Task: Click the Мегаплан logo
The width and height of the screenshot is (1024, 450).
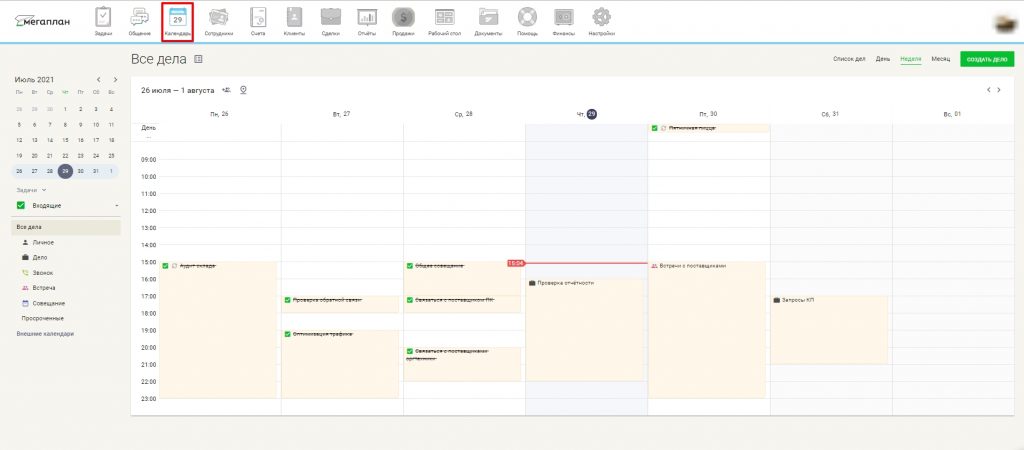Action: click(x=42, y=21)
